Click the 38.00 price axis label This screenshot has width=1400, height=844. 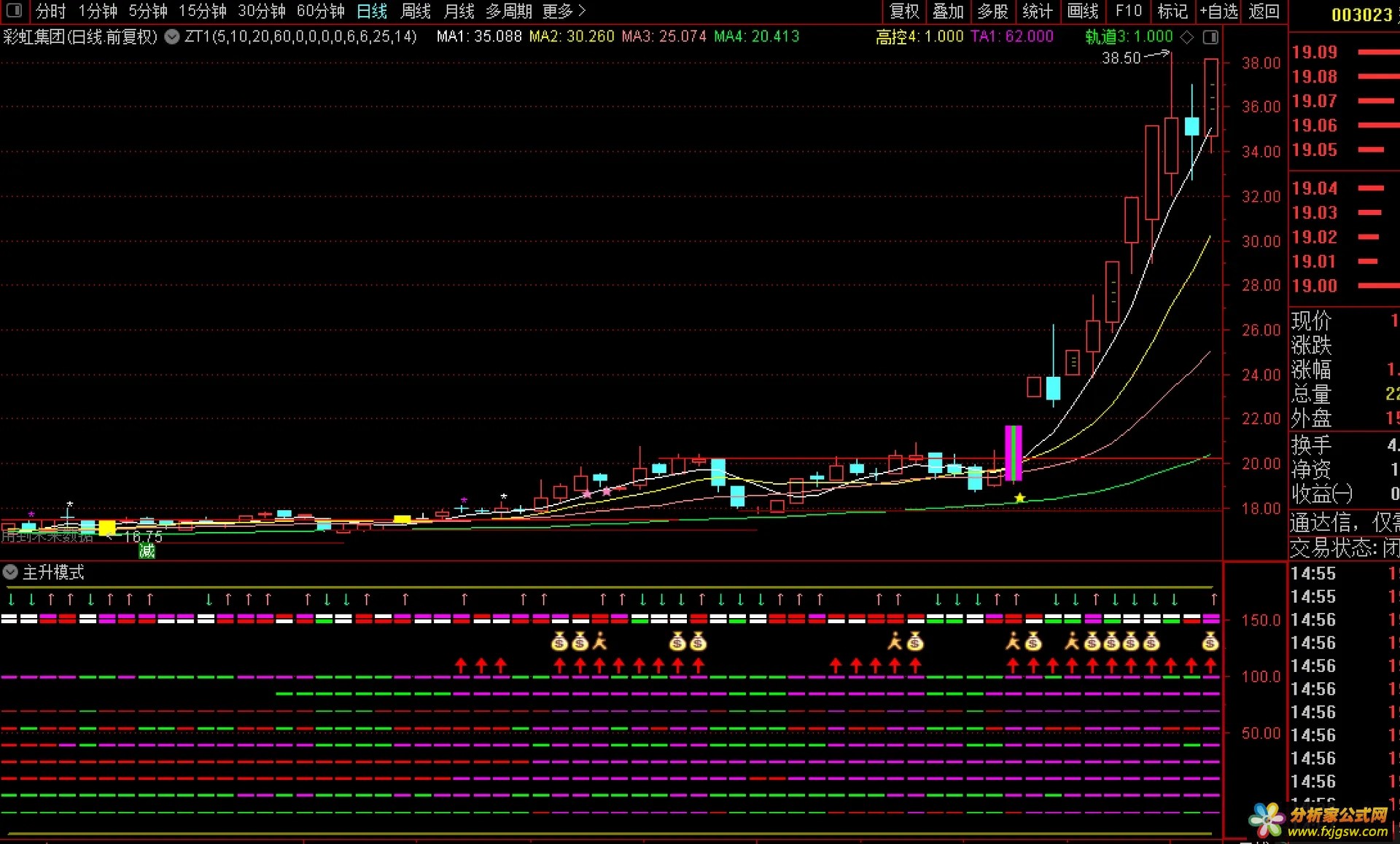[1261, 63]
